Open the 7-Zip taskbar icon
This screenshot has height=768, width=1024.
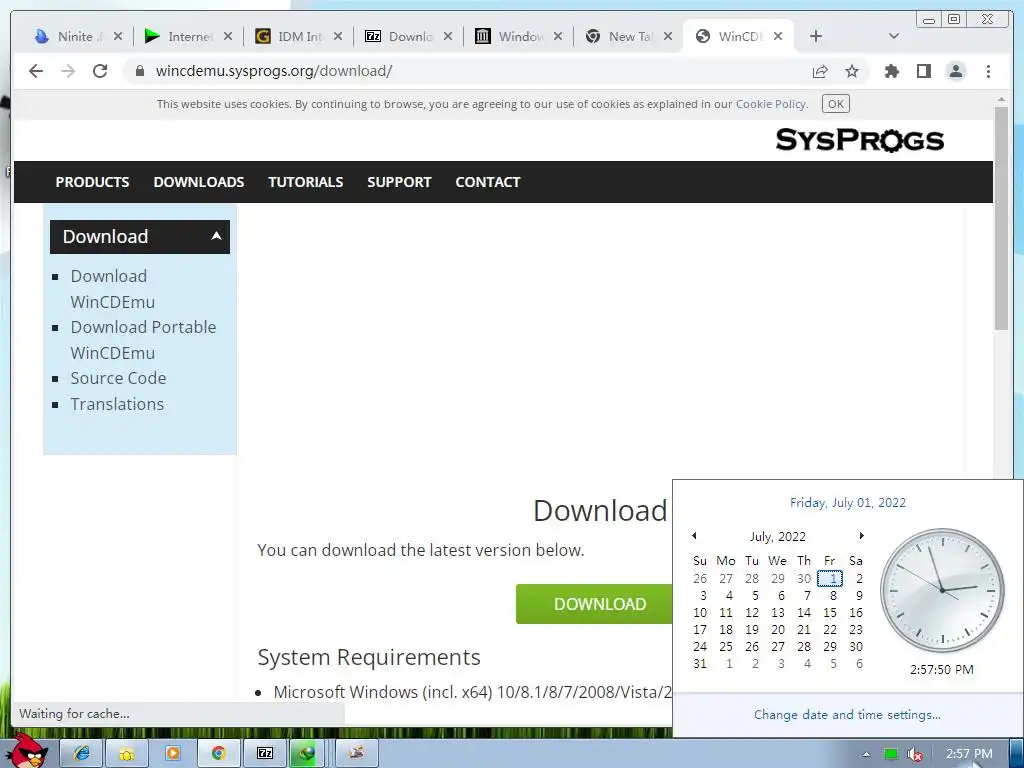tap(264, 754)
